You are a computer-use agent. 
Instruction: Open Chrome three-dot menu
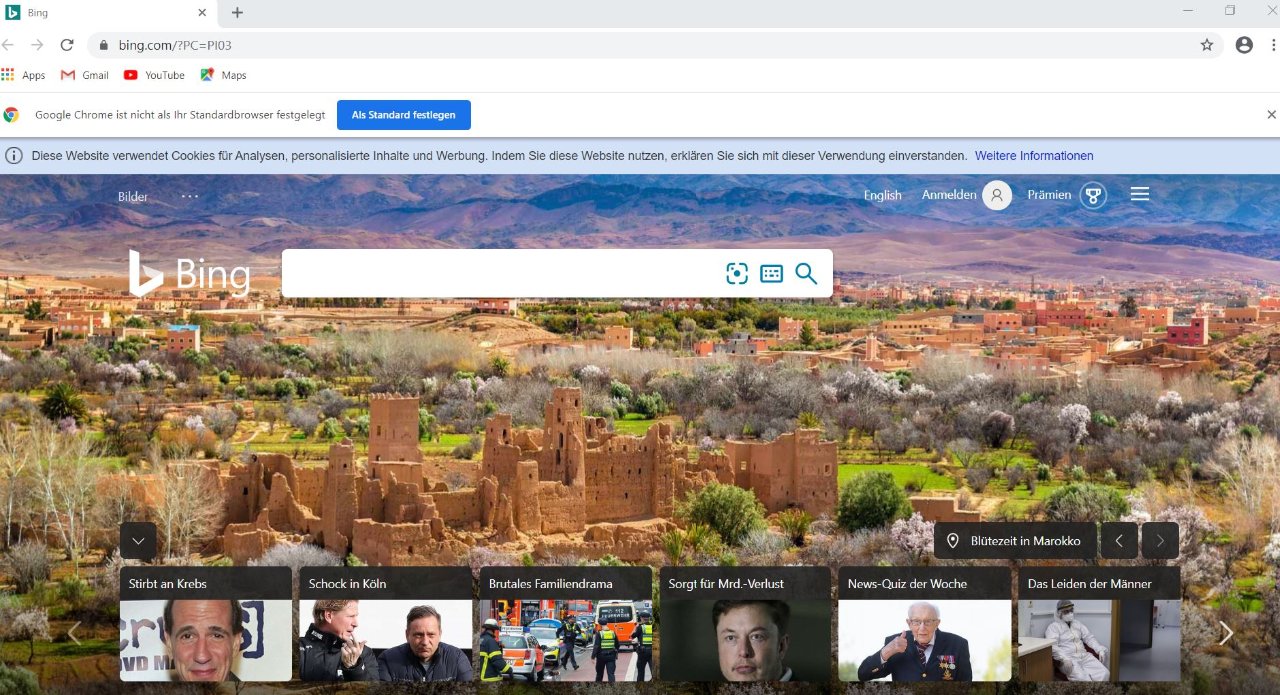(x=1273, y=45)
